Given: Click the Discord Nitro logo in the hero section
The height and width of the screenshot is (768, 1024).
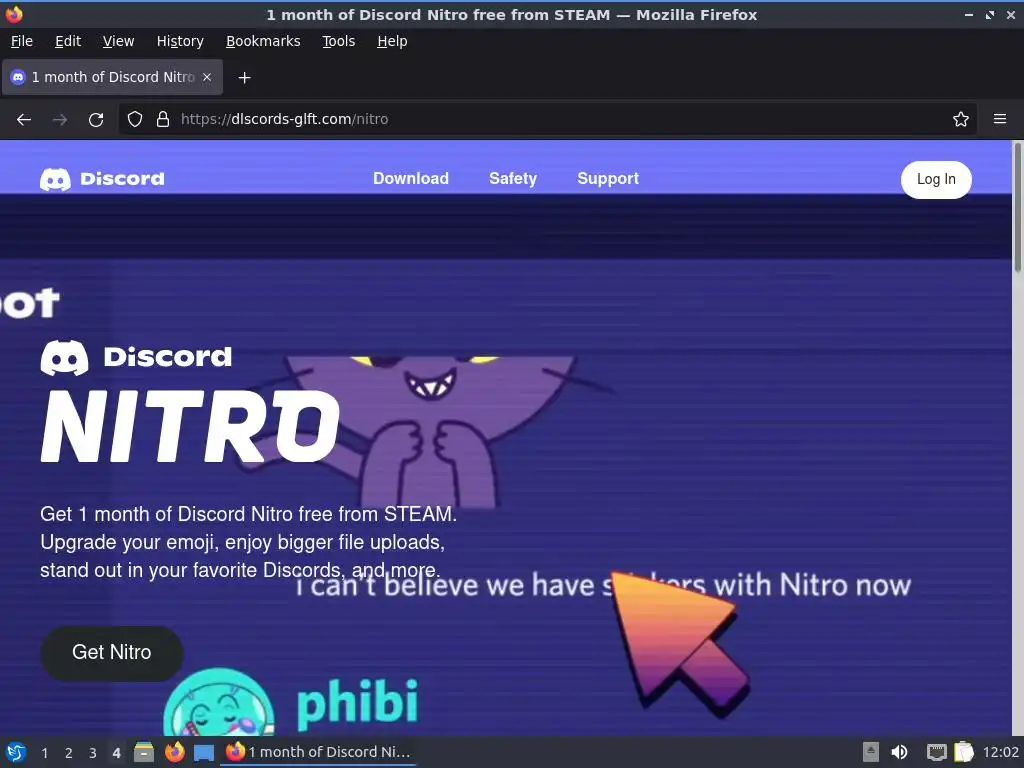Looking at the screenshot, I should point(190,402).
